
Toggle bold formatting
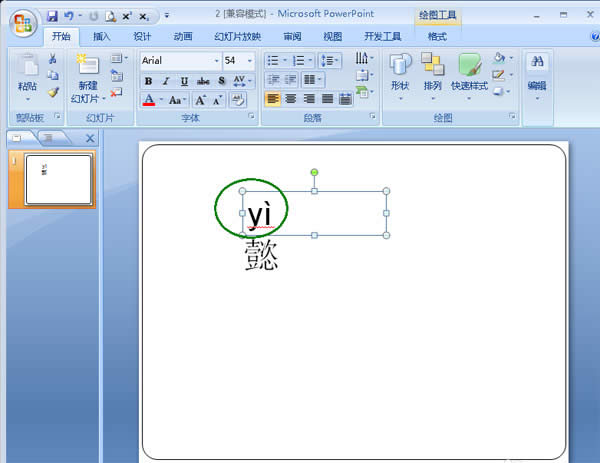pyautogui.click(x=149, y=81)
